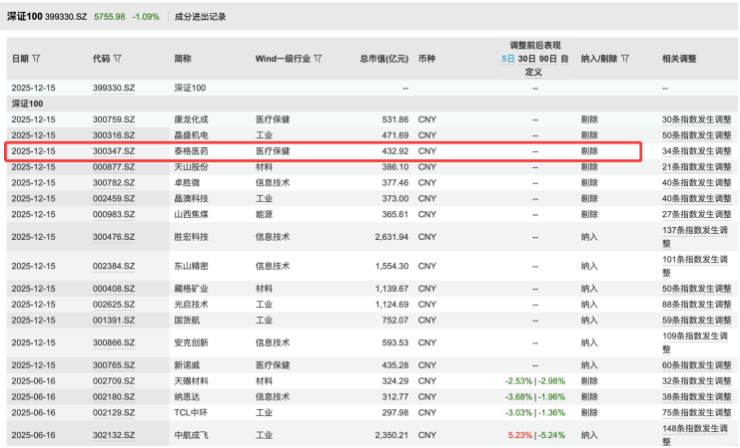740x448 pixels.
Task: Open stock code 300316.SZ
Action: tap(114, 135)
